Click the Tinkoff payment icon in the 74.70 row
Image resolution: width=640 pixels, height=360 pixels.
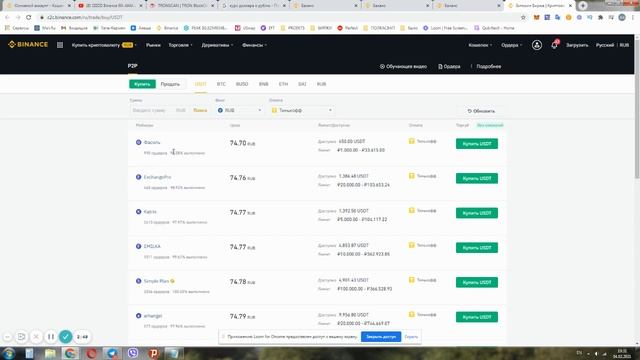click(x=411, y=141)
